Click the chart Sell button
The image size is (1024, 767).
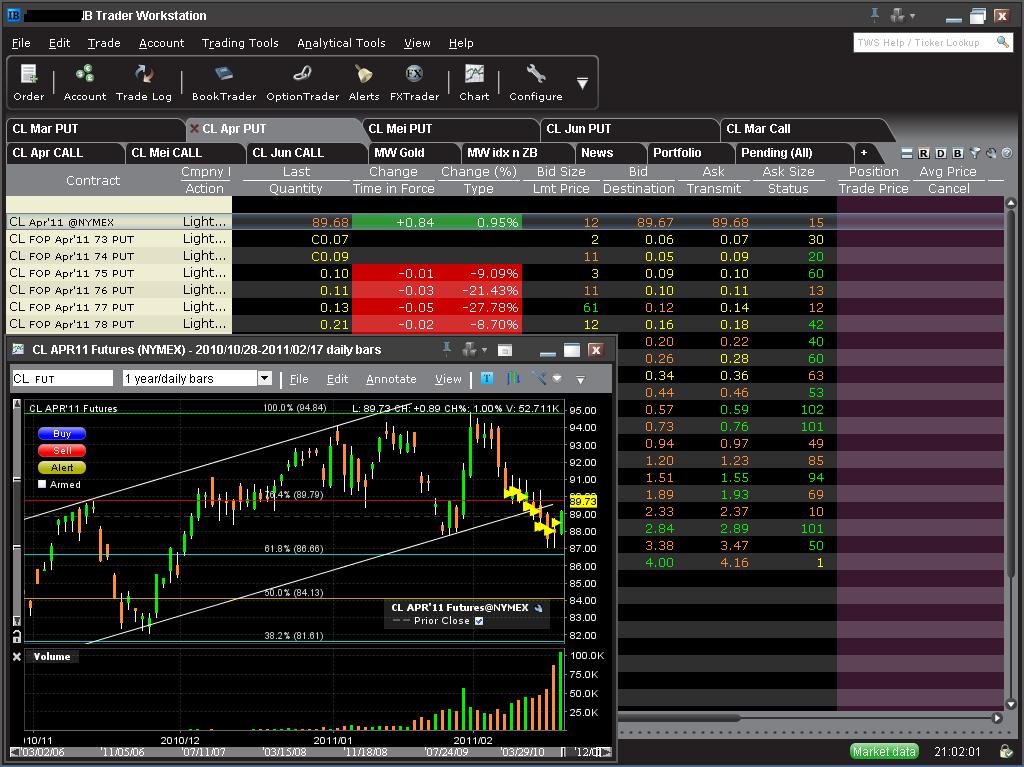(62, 451)
